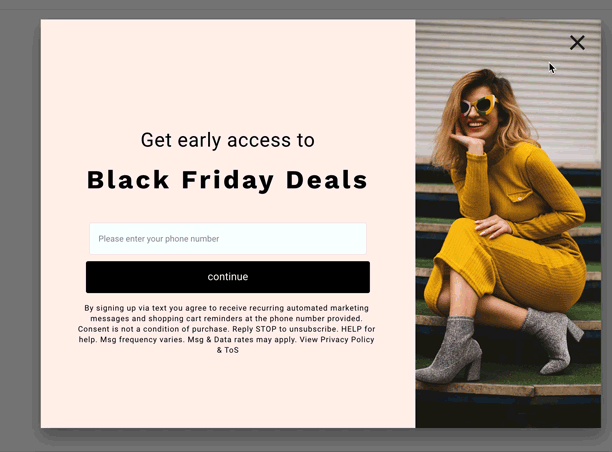The height and width of the screenshot is (452, 612).
Task: Click the "Consent is not a condition" sentence
Action: (153, 329)
